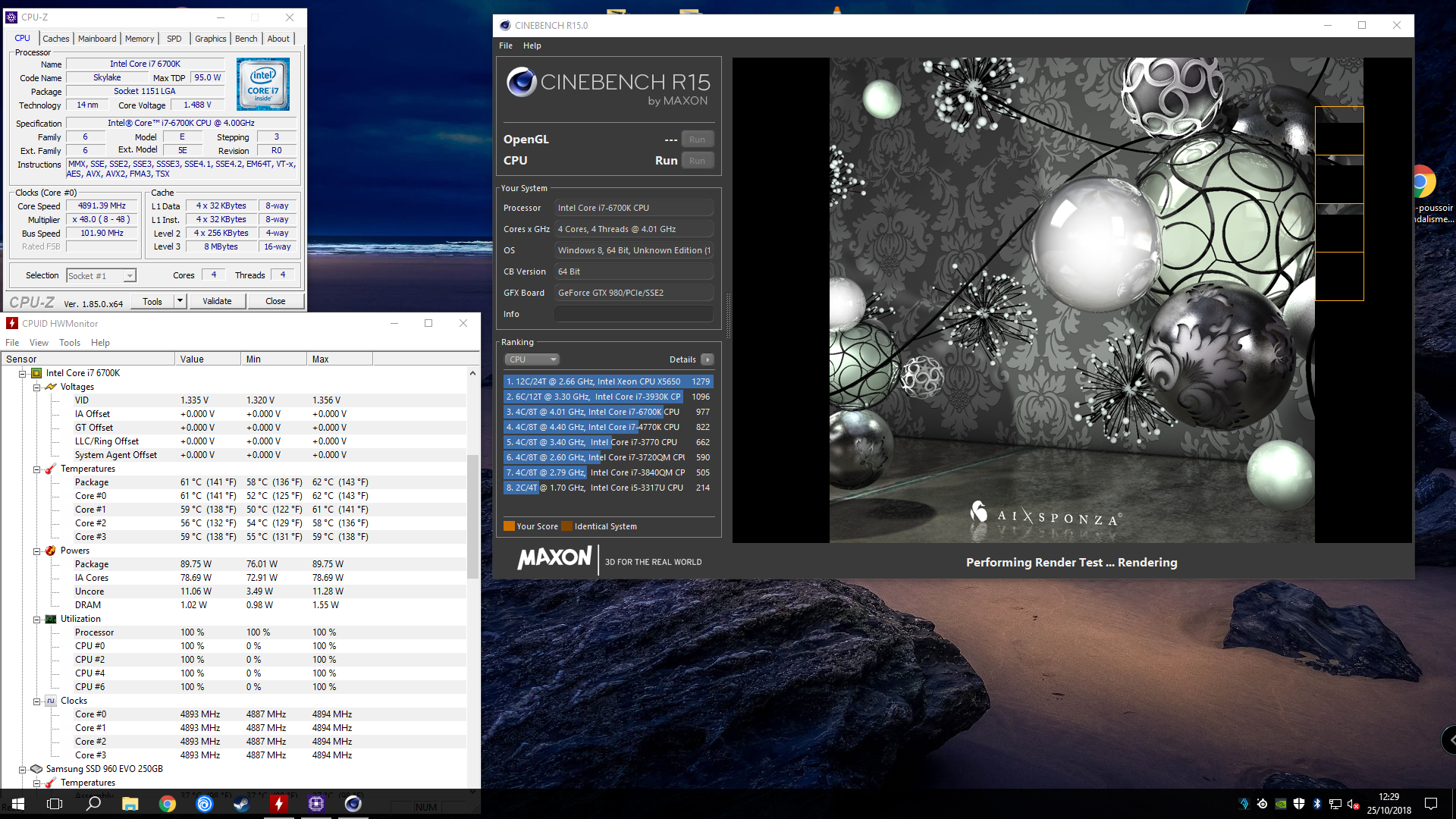Click the Run button next to CPU

[x=697, y=161]
